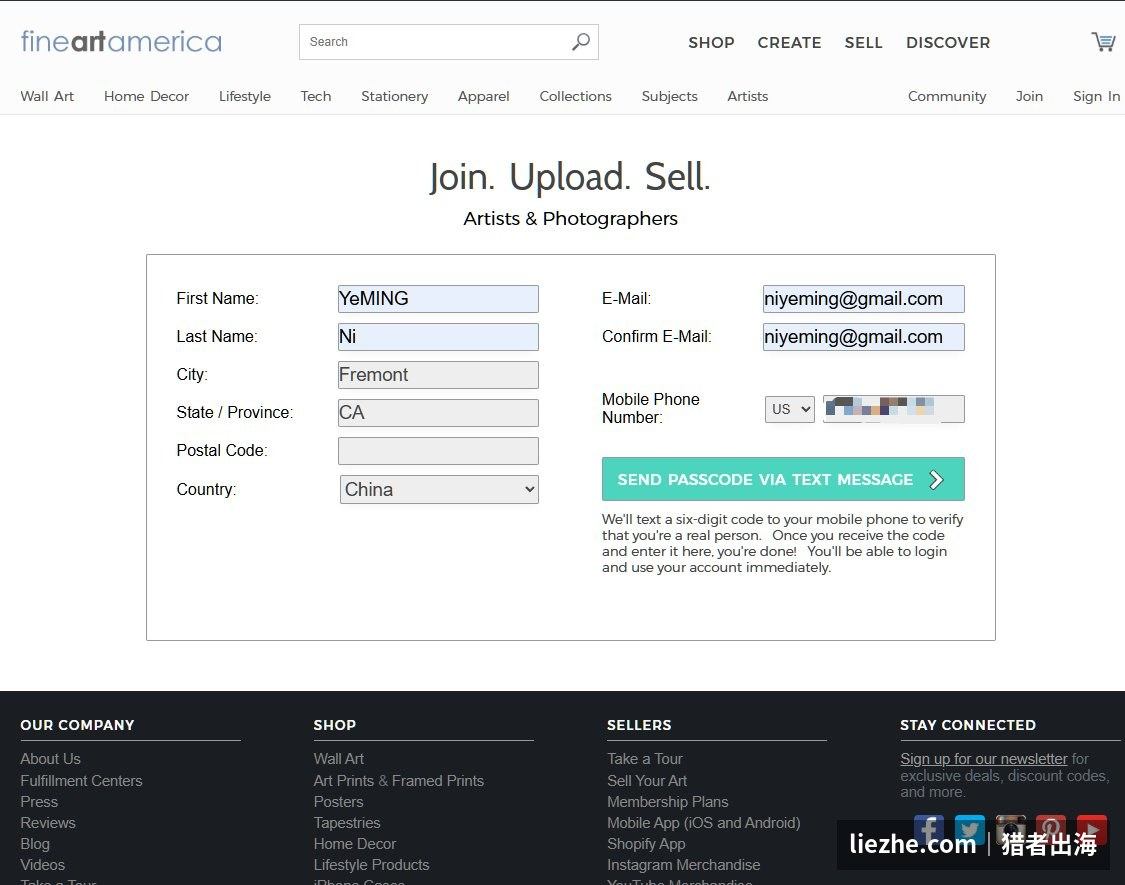The width and height of the screenshot is (1125, 885).
Task: Click into the Postal Code field
Action: pos(438,451)
